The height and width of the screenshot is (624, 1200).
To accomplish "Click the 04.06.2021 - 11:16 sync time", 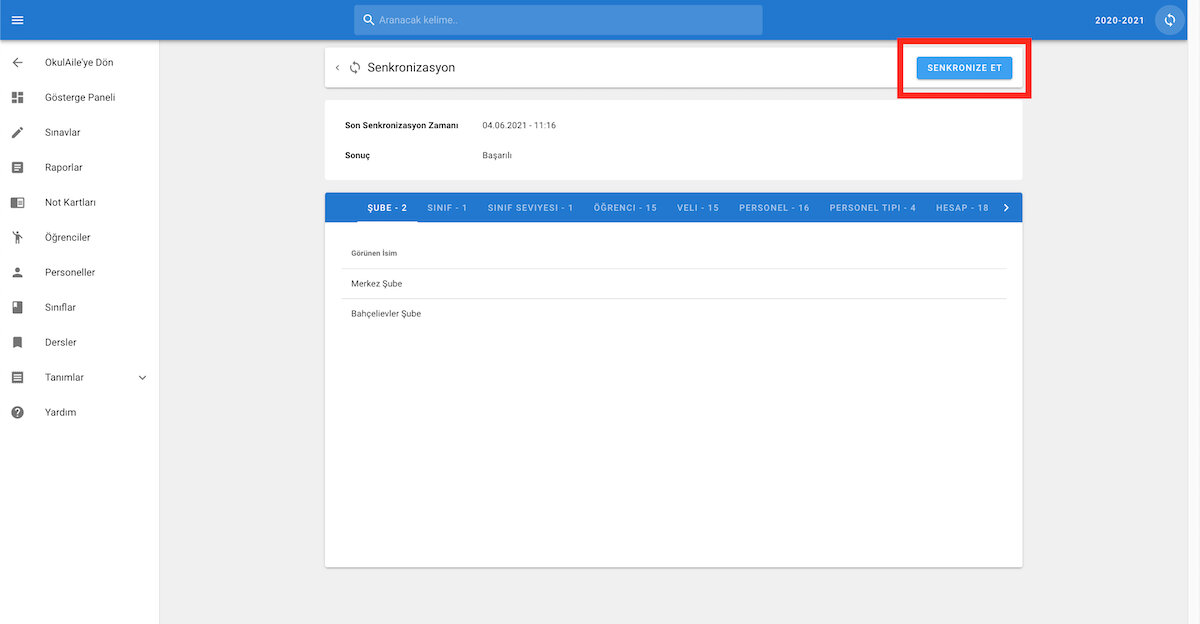I will pyautogui.click(x=519, y=126).
